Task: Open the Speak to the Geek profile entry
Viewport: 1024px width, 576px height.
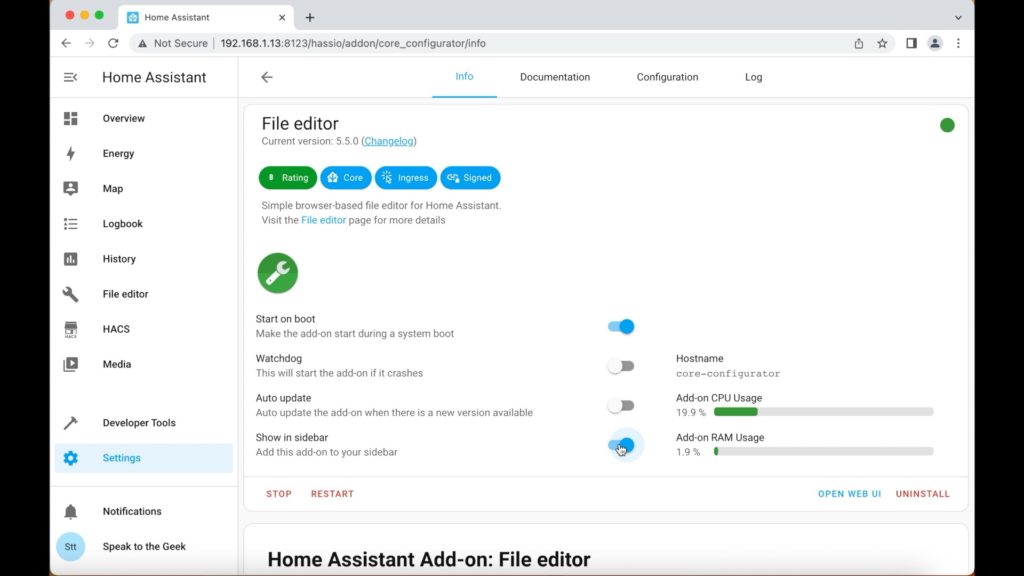Action: (144, 547)
